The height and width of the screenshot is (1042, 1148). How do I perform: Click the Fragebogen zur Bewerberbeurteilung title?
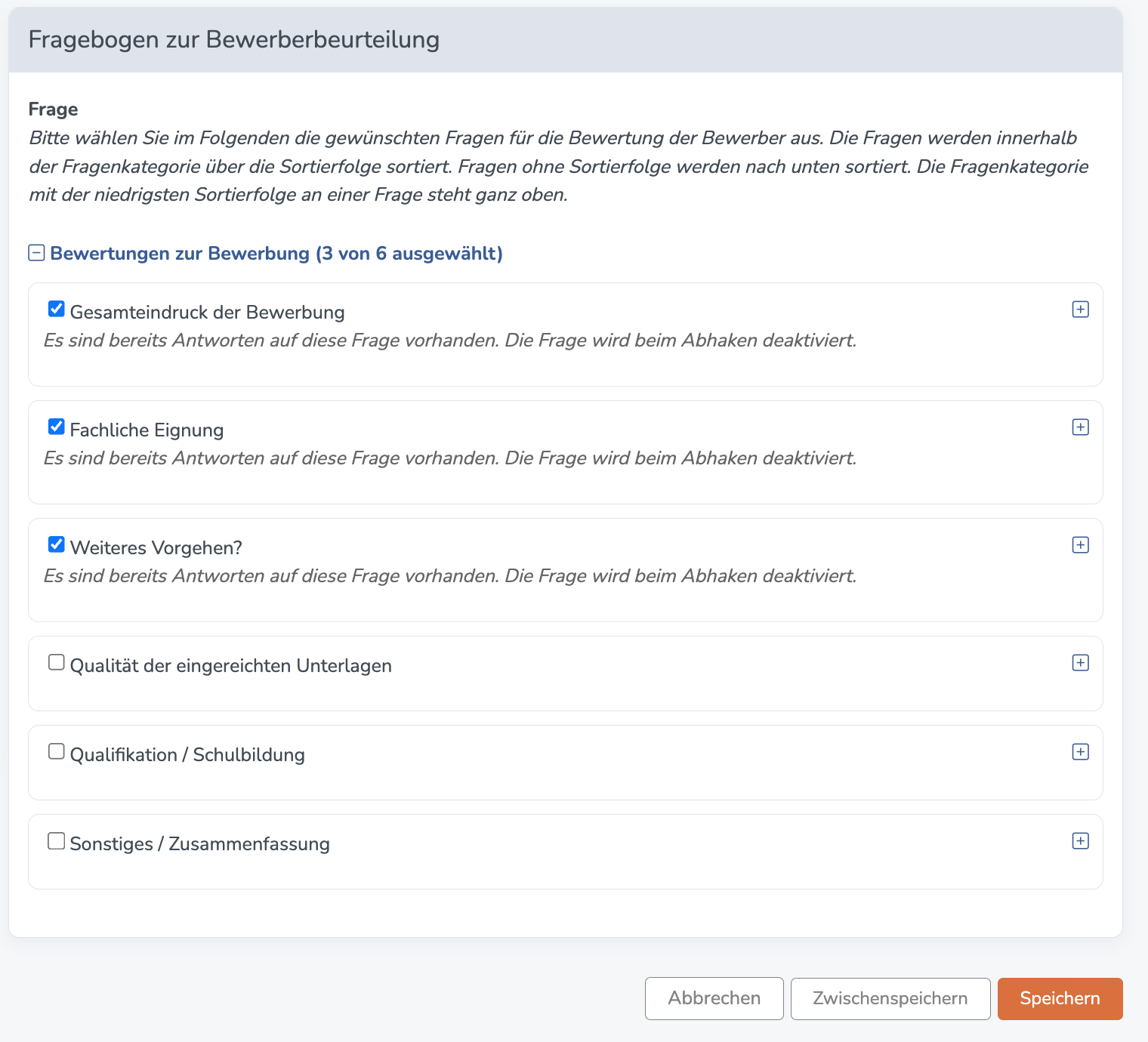(234, 39)
